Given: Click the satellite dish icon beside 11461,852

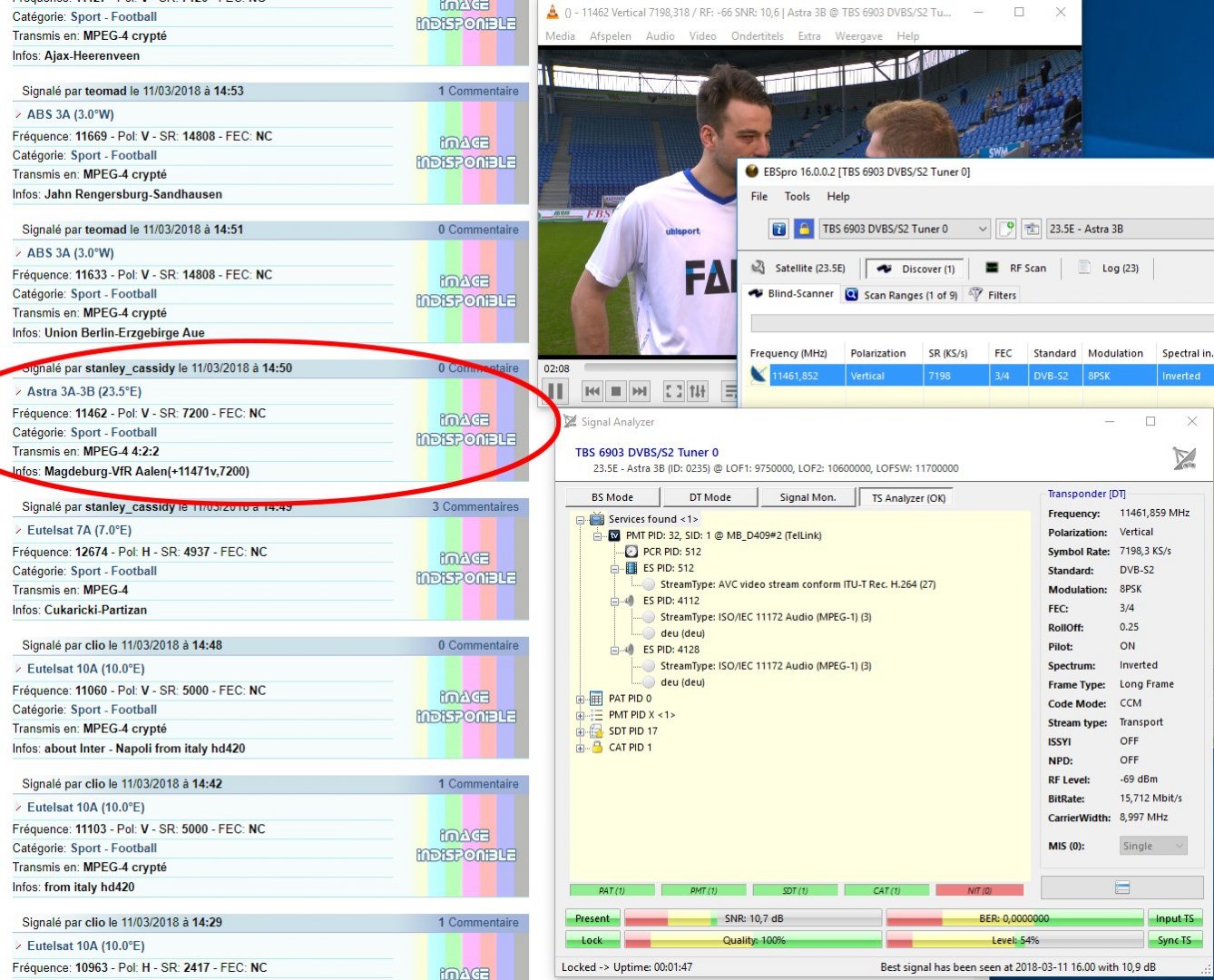Looking at the screenshot, I should [759, 375].
